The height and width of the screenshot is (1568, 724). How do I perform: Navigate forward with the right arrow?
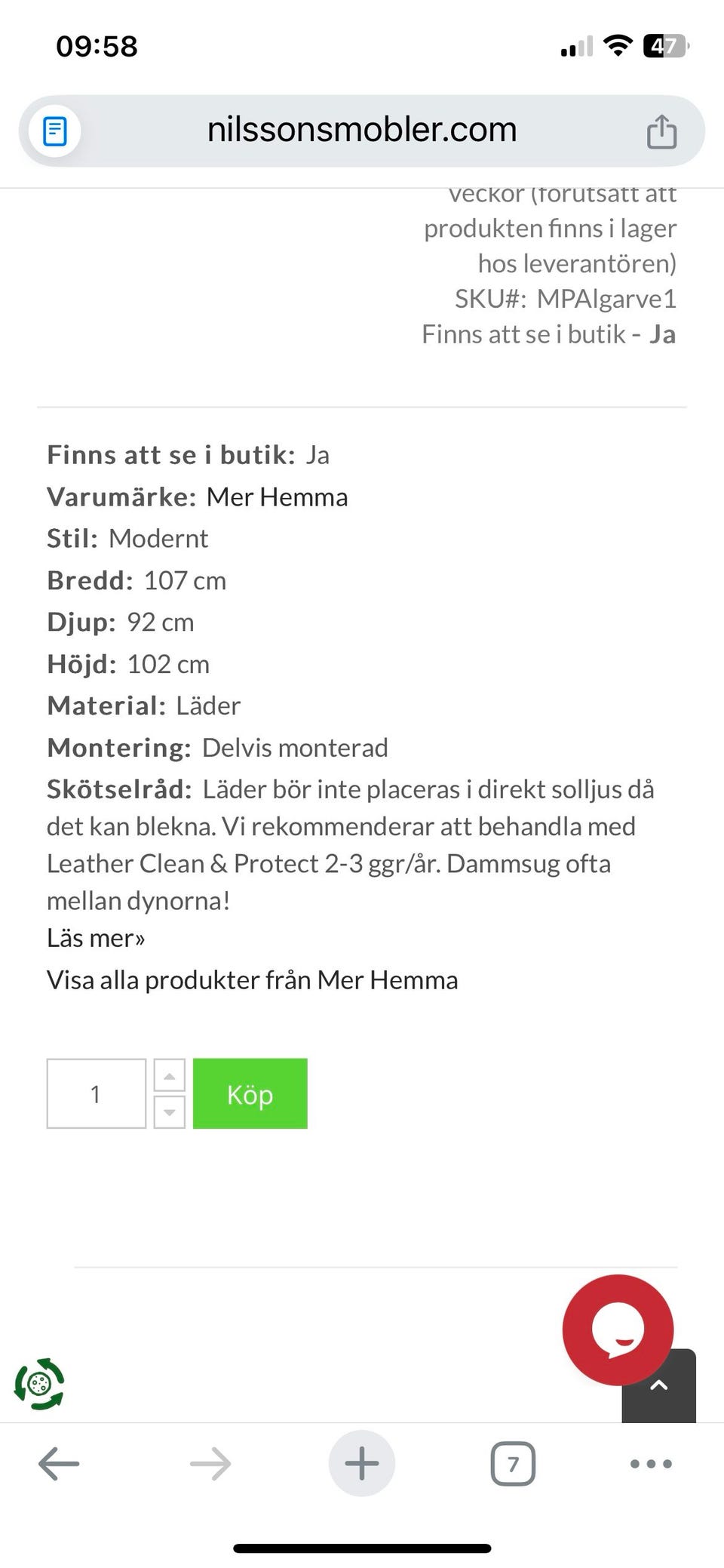tap(211, 1462)
